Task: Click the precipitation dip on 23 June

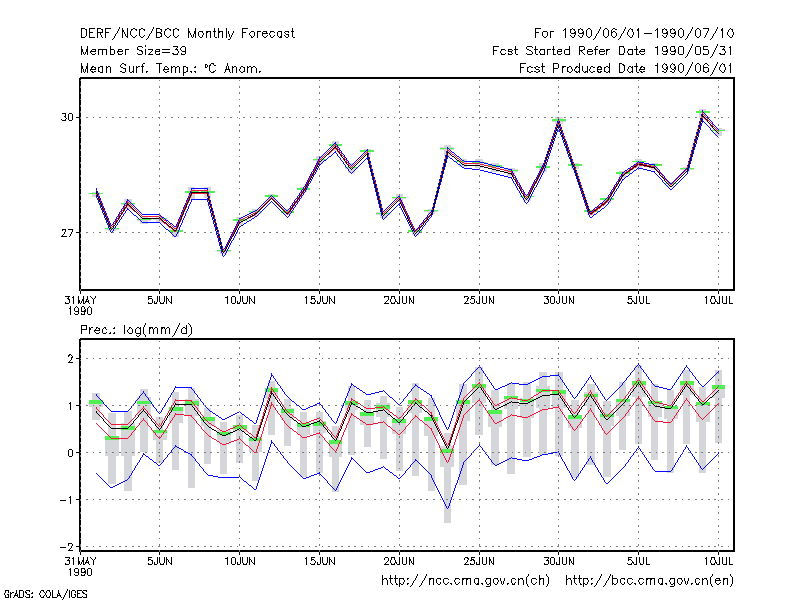Action: pyautogui.click(x=447, y=451)
